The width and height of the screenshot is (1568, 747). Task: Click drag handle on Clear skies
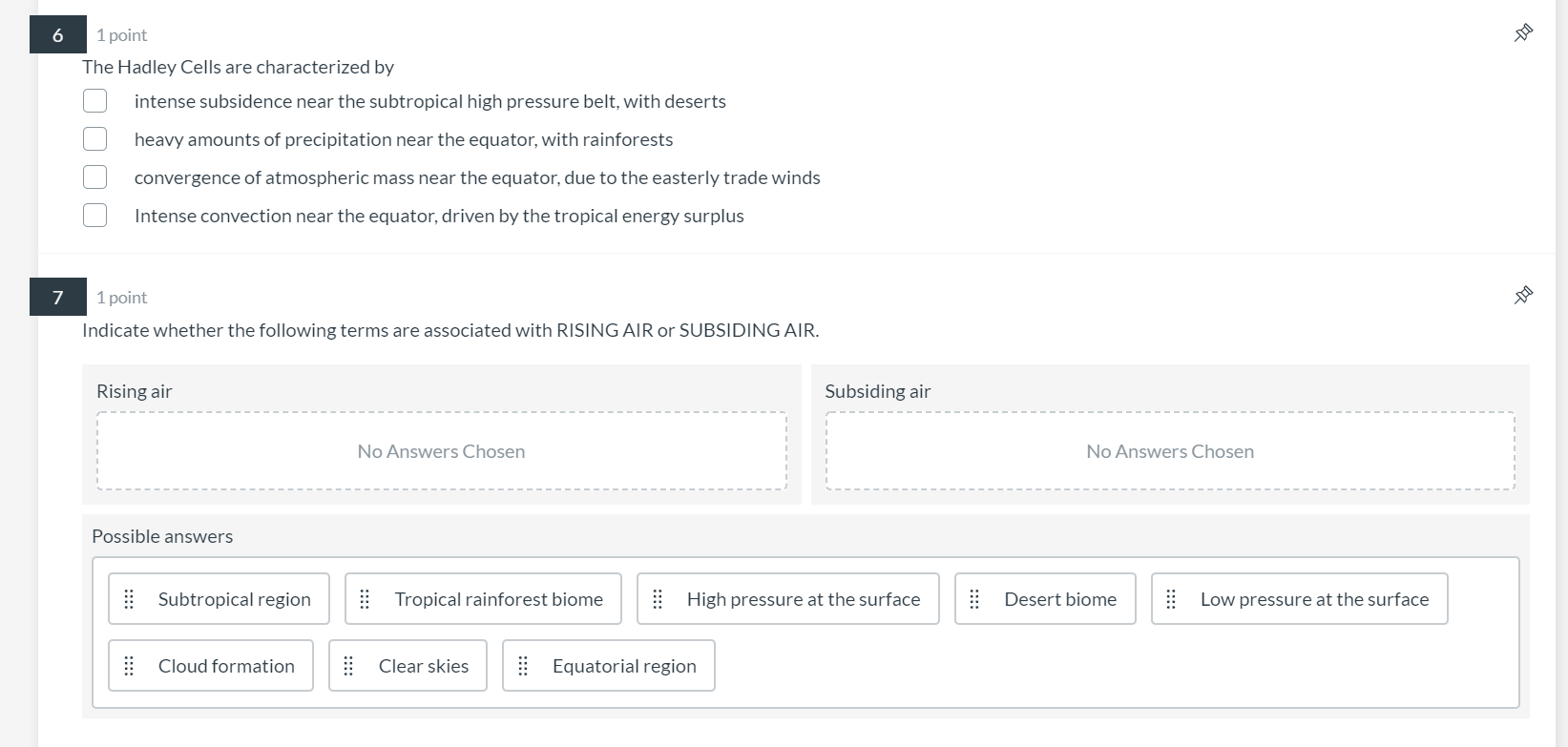click(x=348, y=666)
